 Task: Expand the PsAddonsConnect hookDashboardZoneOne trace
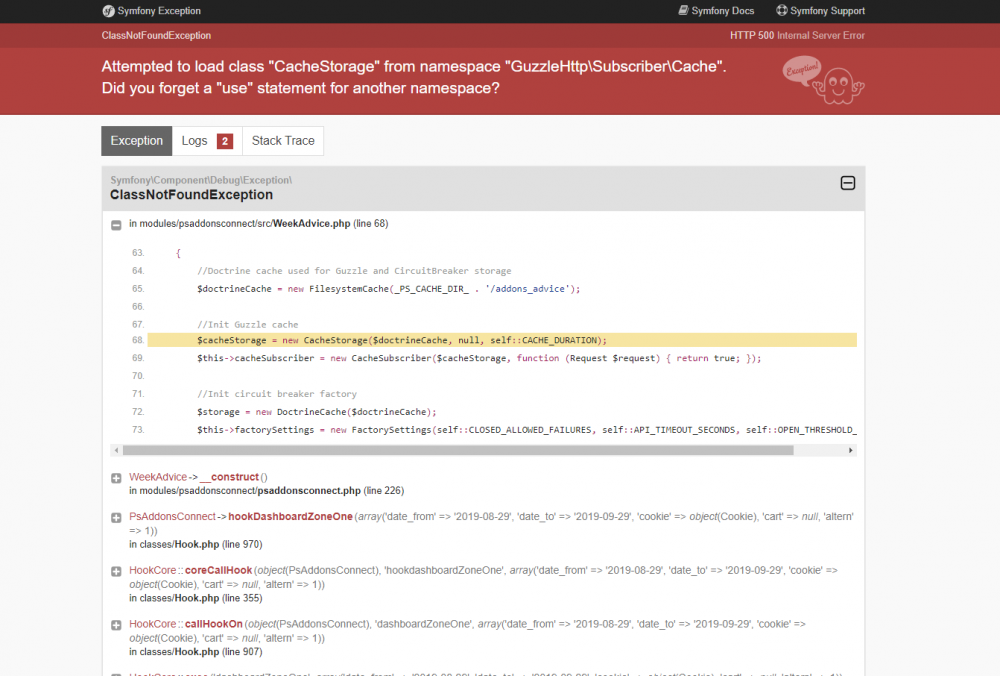pyautogui.click(x=116, y=518)
